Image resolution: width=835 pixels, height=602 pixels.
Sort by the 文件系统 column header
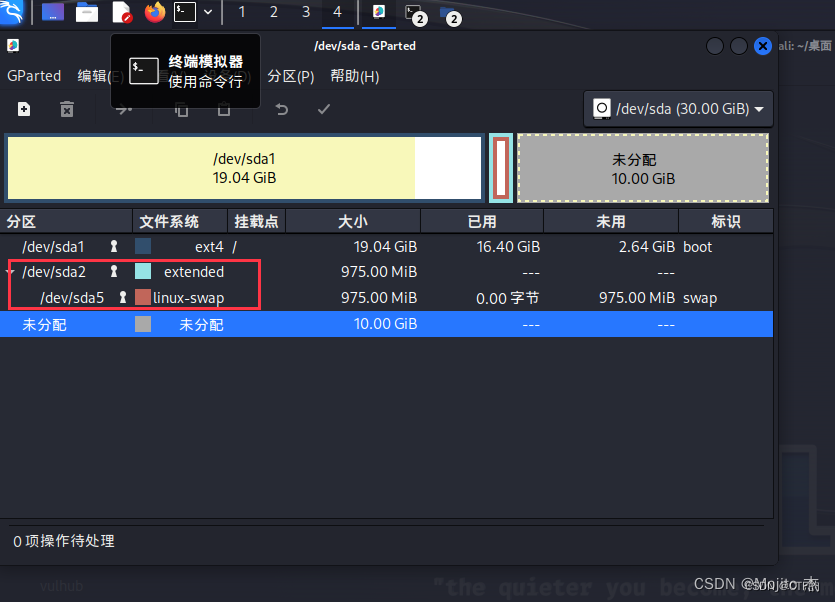(180, 221)
